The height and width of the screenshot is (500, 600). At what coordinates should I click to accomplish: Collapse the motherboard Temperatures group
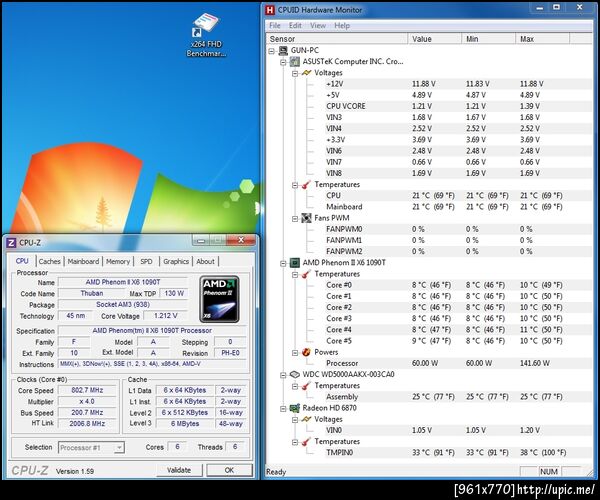coord(295,185)
